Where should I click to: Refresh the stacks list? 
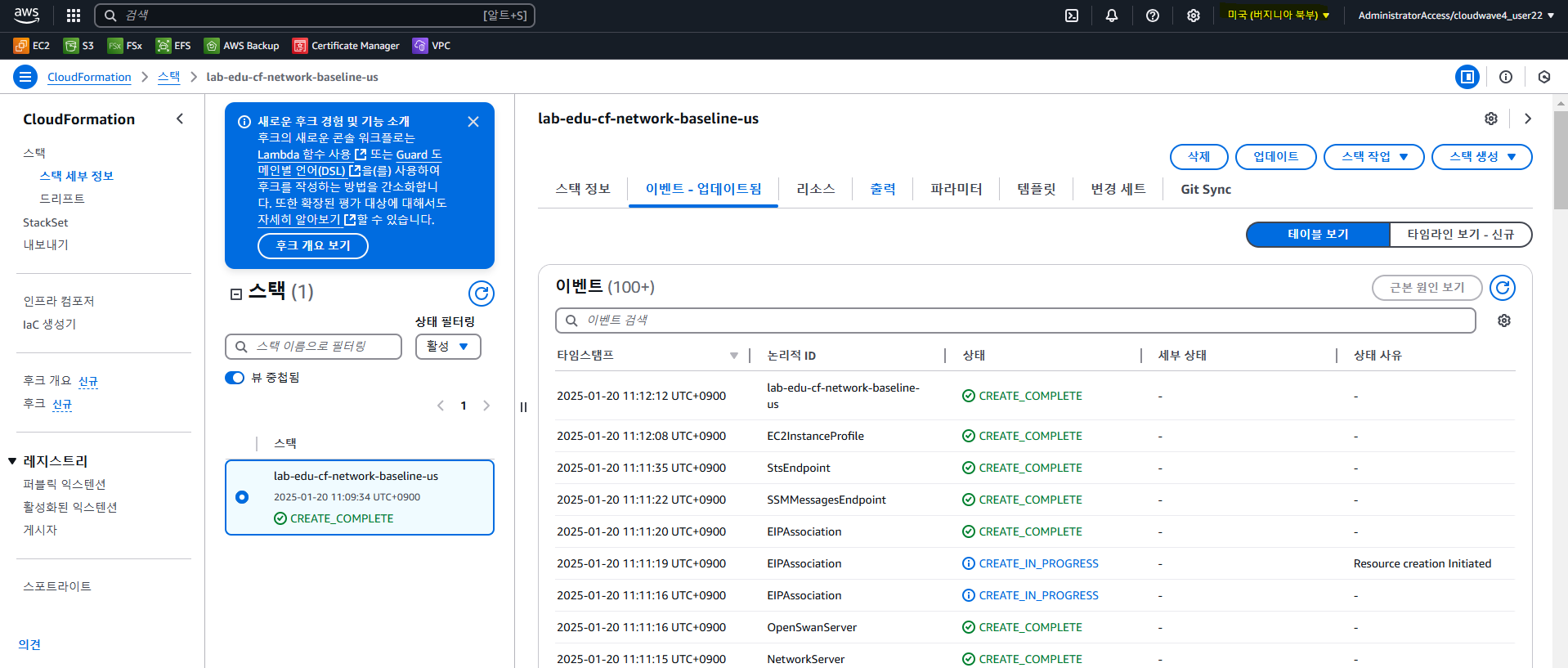(482, 294)
